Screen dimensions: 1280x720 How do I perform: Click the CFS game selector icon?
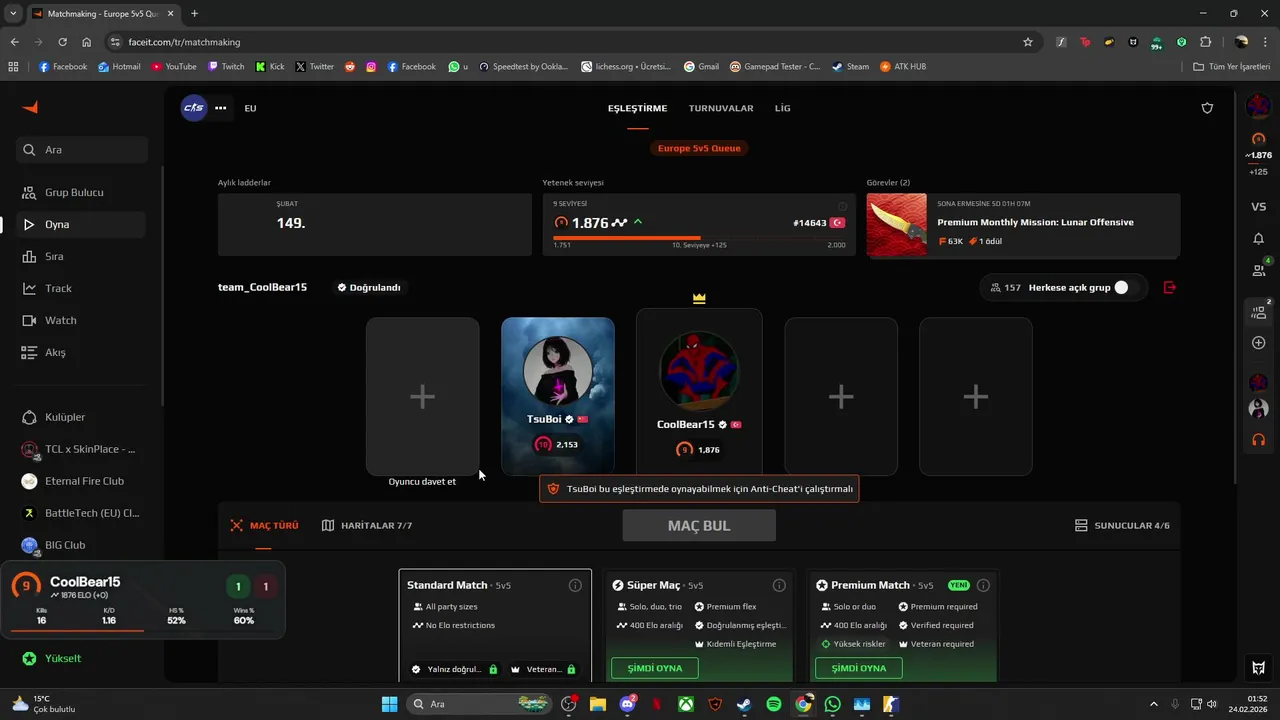pos(193,108)
